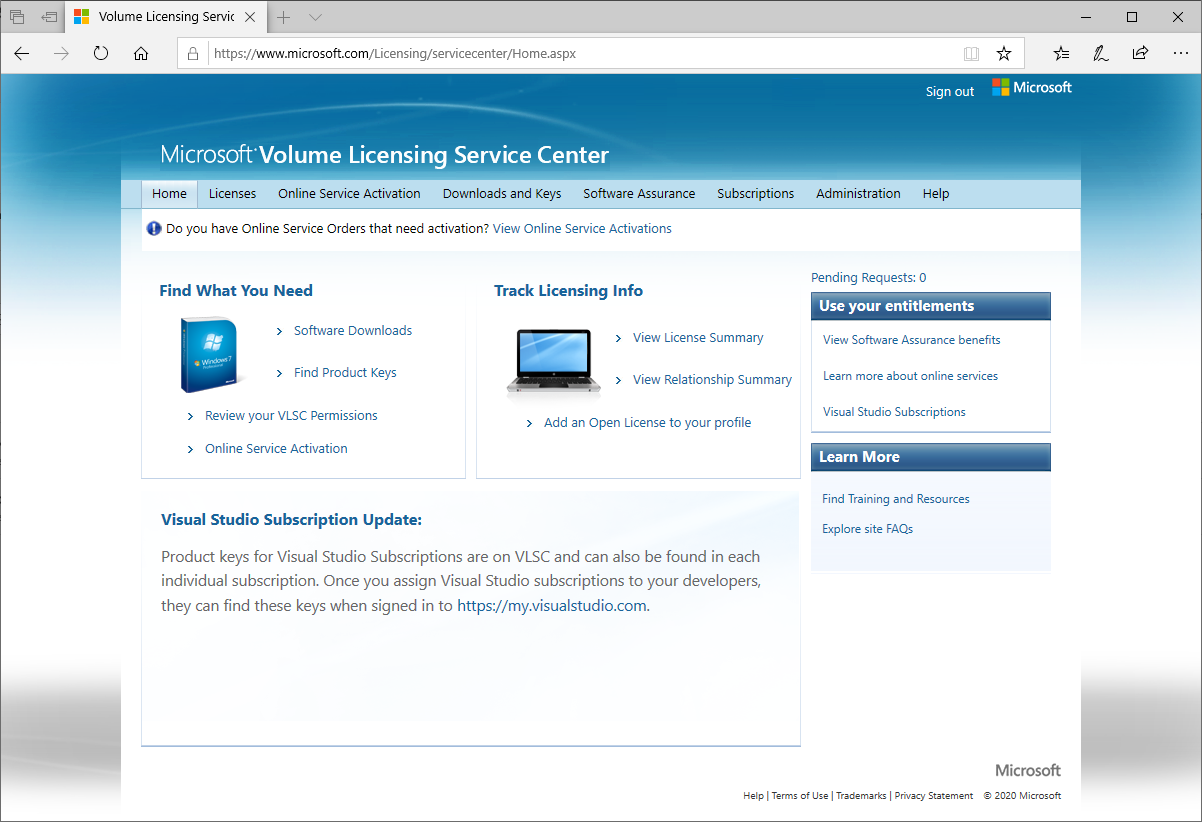Open Software Assurance menu item

coord(639,194)
